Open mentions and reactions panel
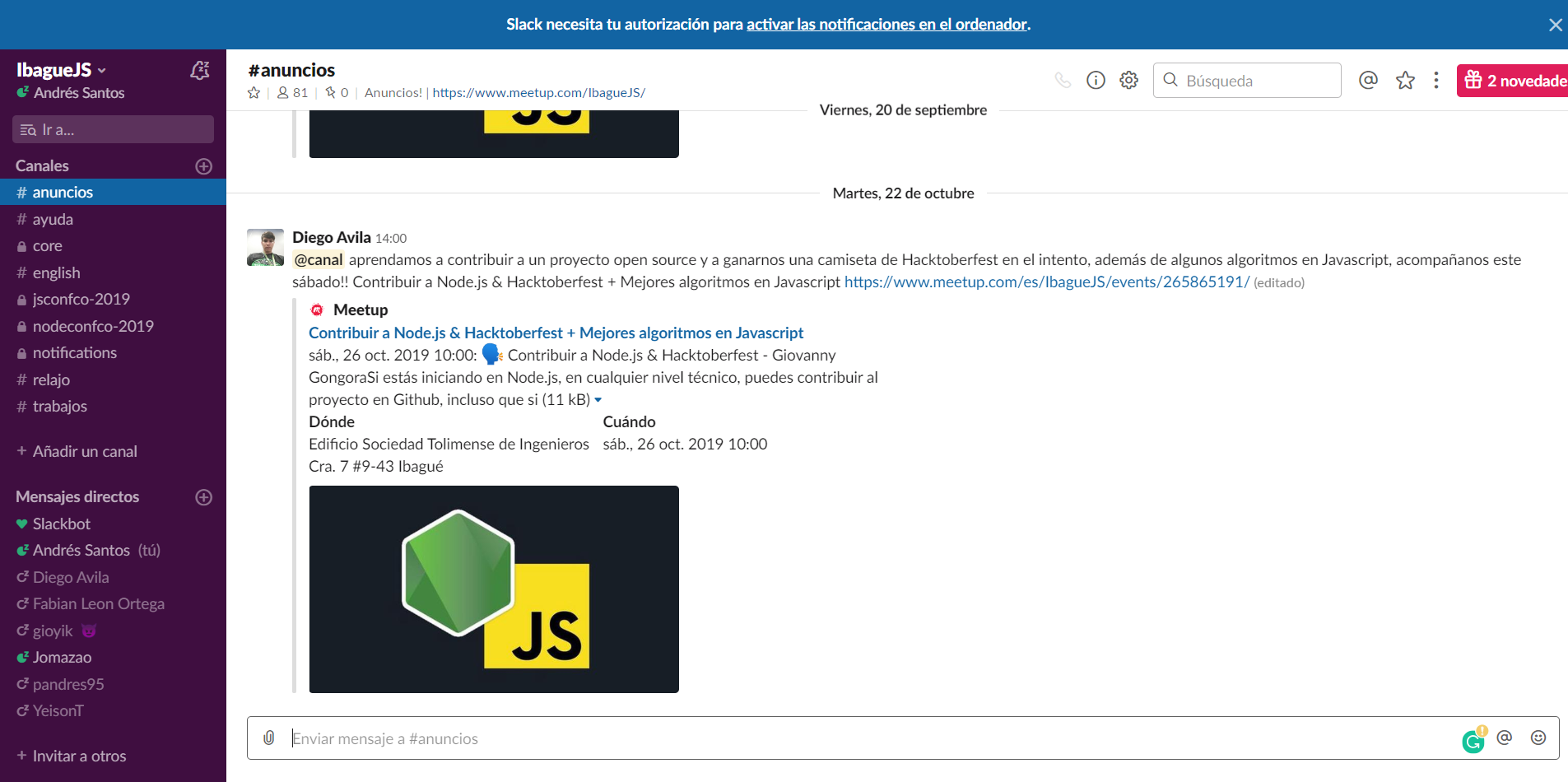The height and width of the screenshot is (782, 1568). [x=1368, y=80]
